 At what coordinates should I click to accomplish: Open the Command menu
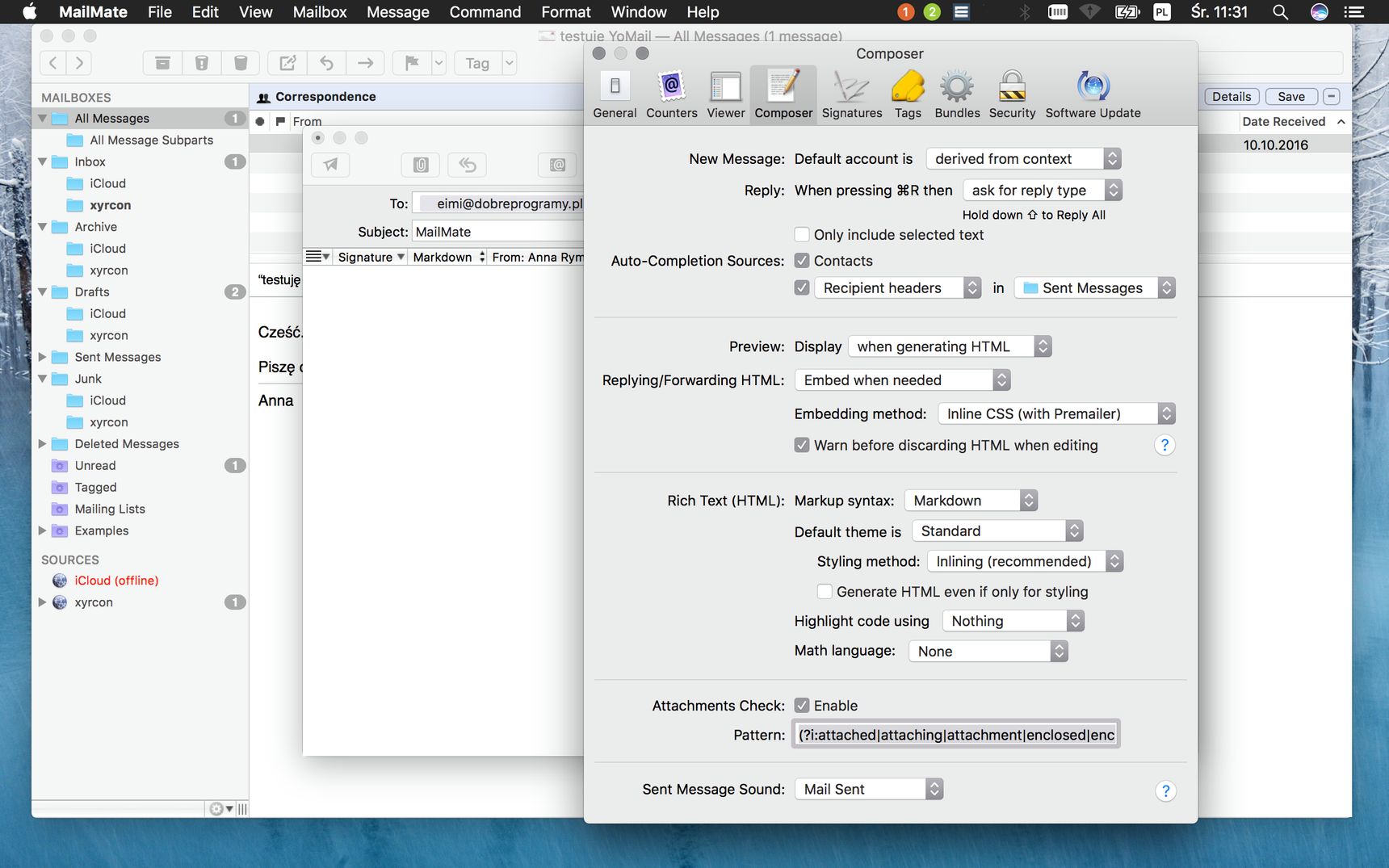coord(485,12)
